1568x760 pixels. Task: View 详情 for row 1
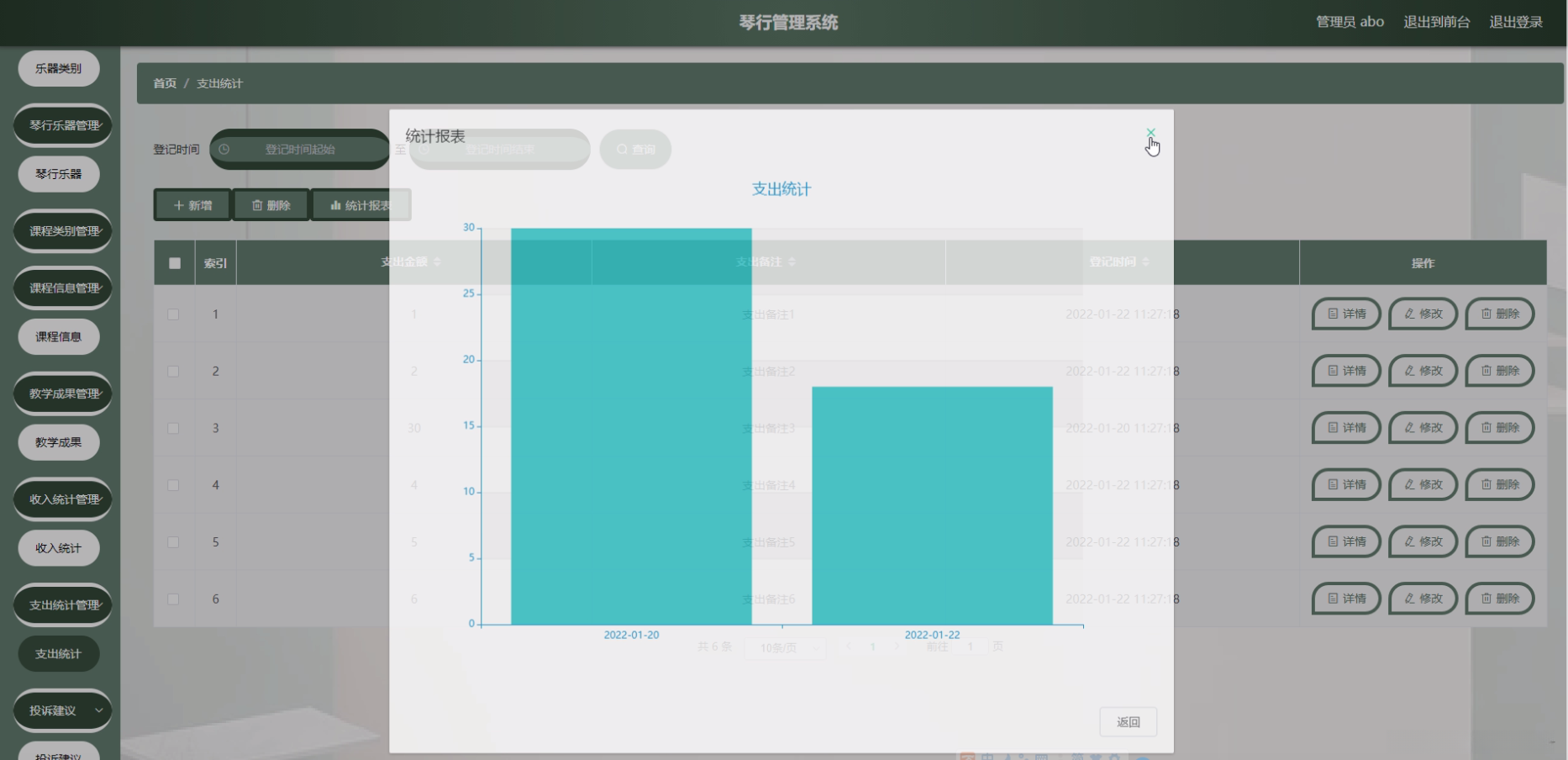tap(1346, 314)
